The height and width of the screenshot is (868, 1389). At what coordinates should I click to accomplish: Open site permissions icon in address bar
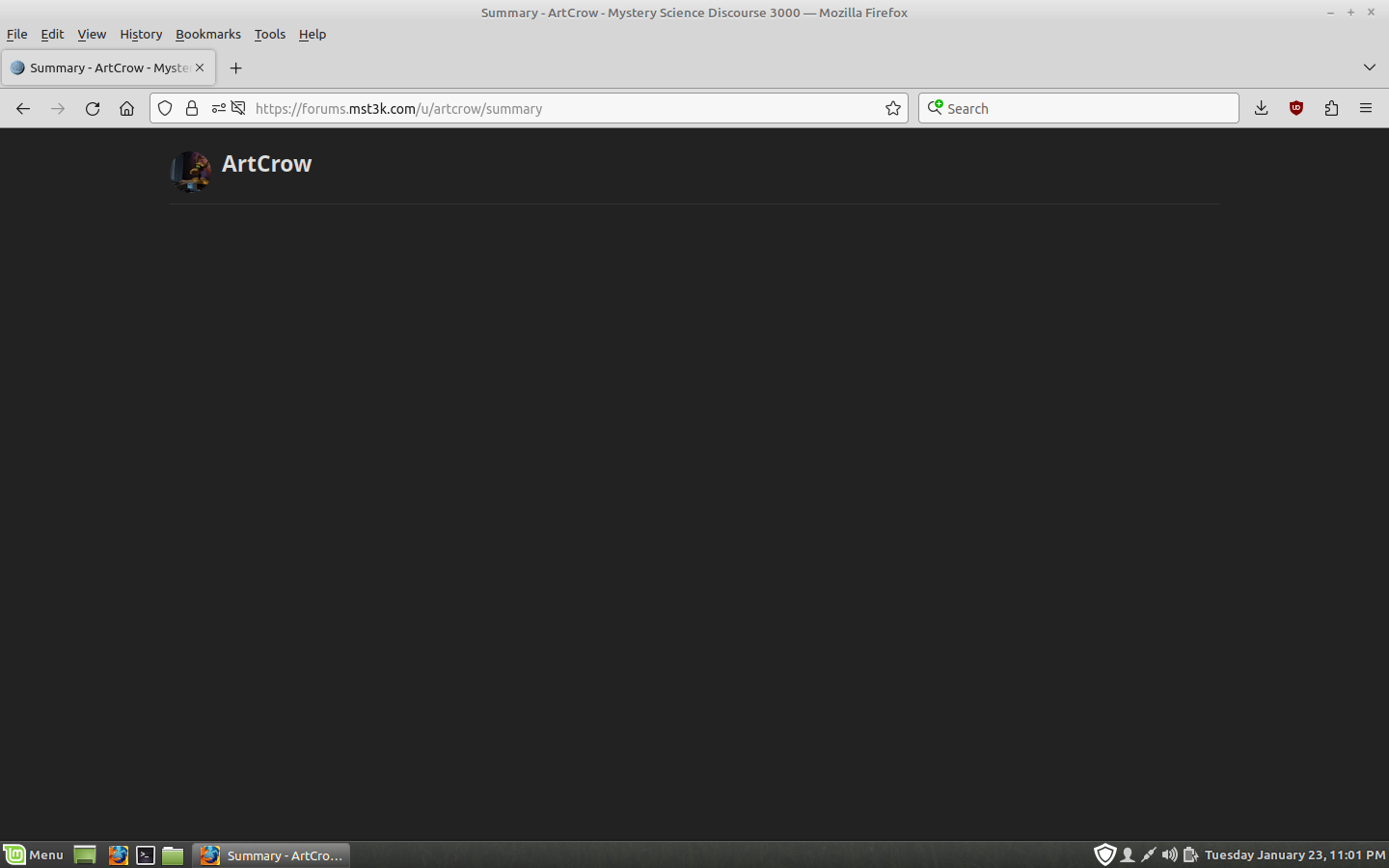pos(219,108)
